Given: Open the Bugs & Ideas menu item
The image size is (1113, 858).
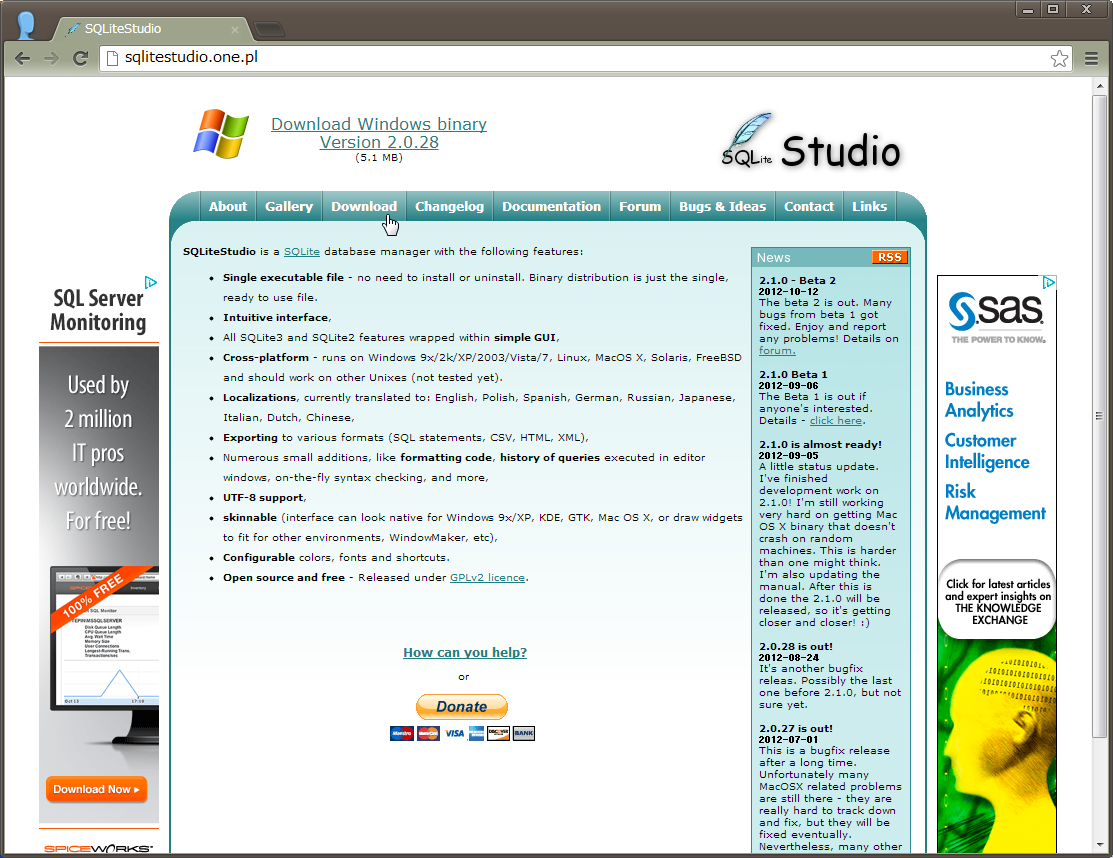Looking at the screenshot, I should coord(723,207).
